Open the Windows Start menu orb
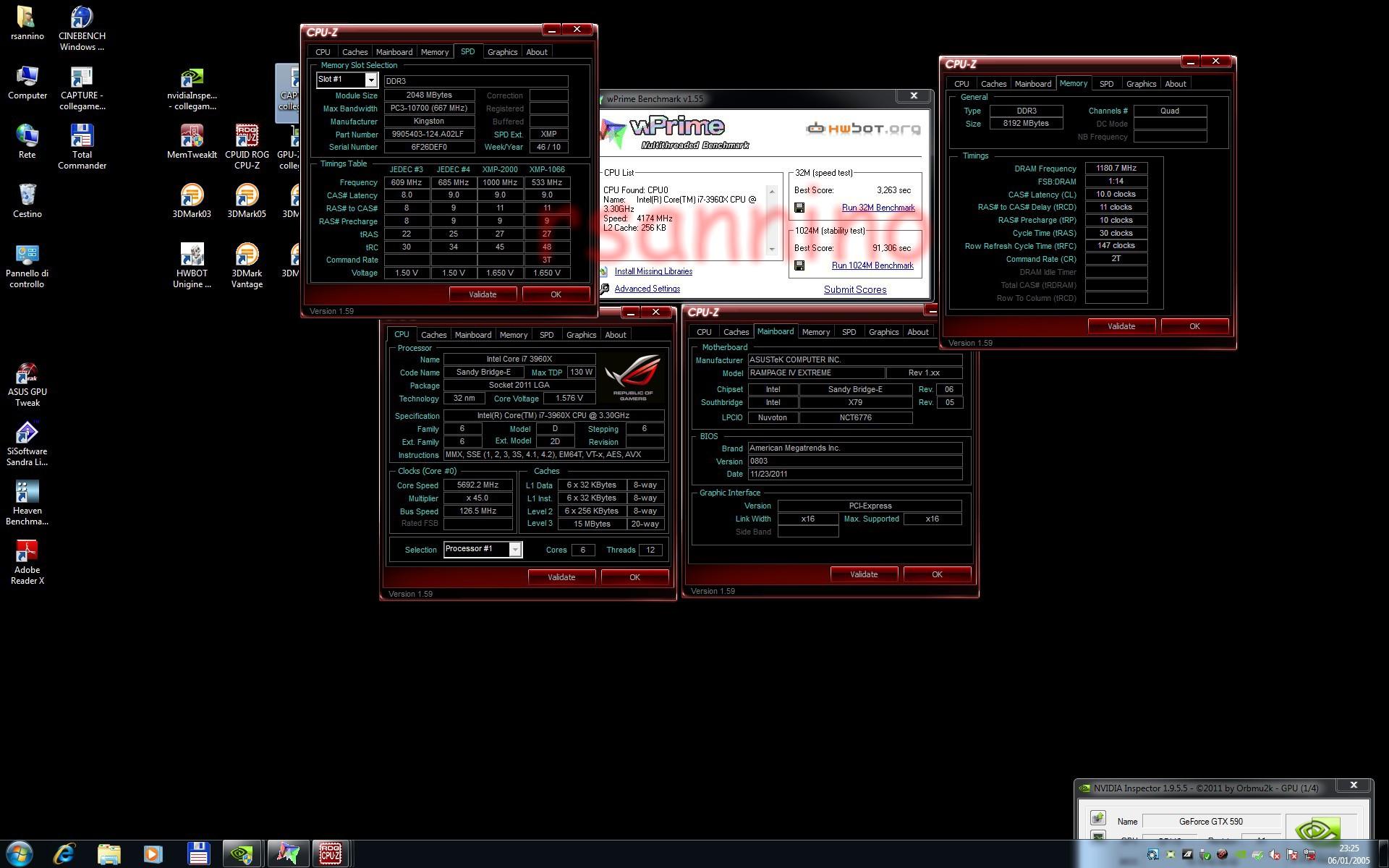 [x=20, y=854]
